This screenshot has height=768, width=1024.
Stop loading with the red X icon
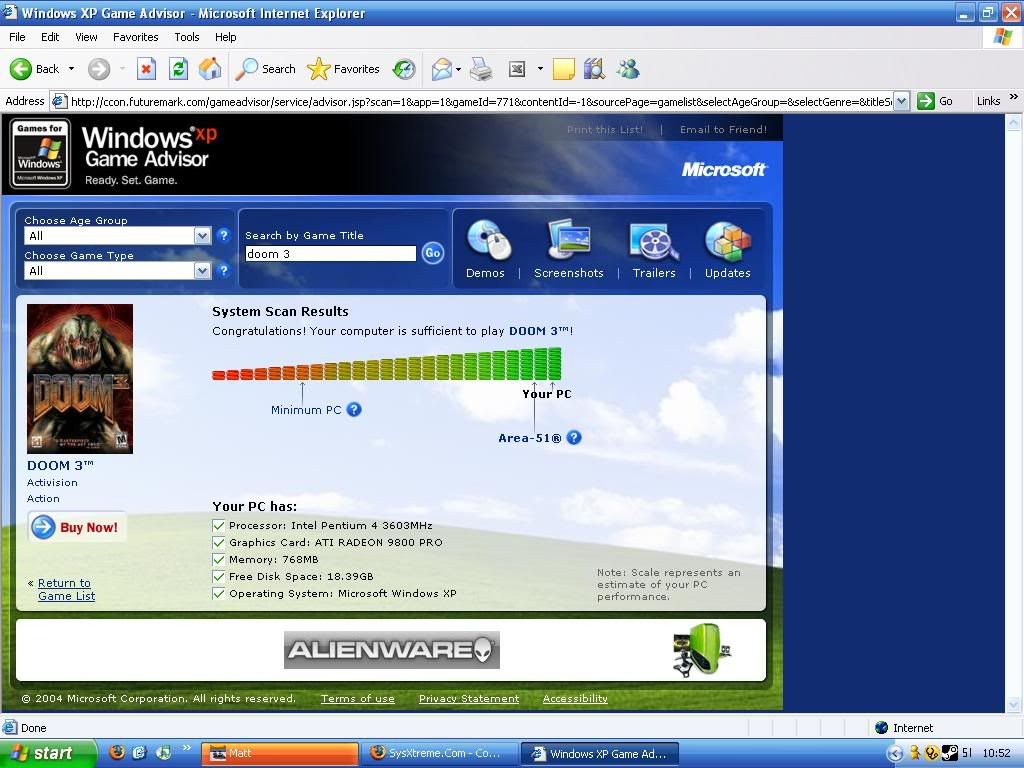[146, 69]
